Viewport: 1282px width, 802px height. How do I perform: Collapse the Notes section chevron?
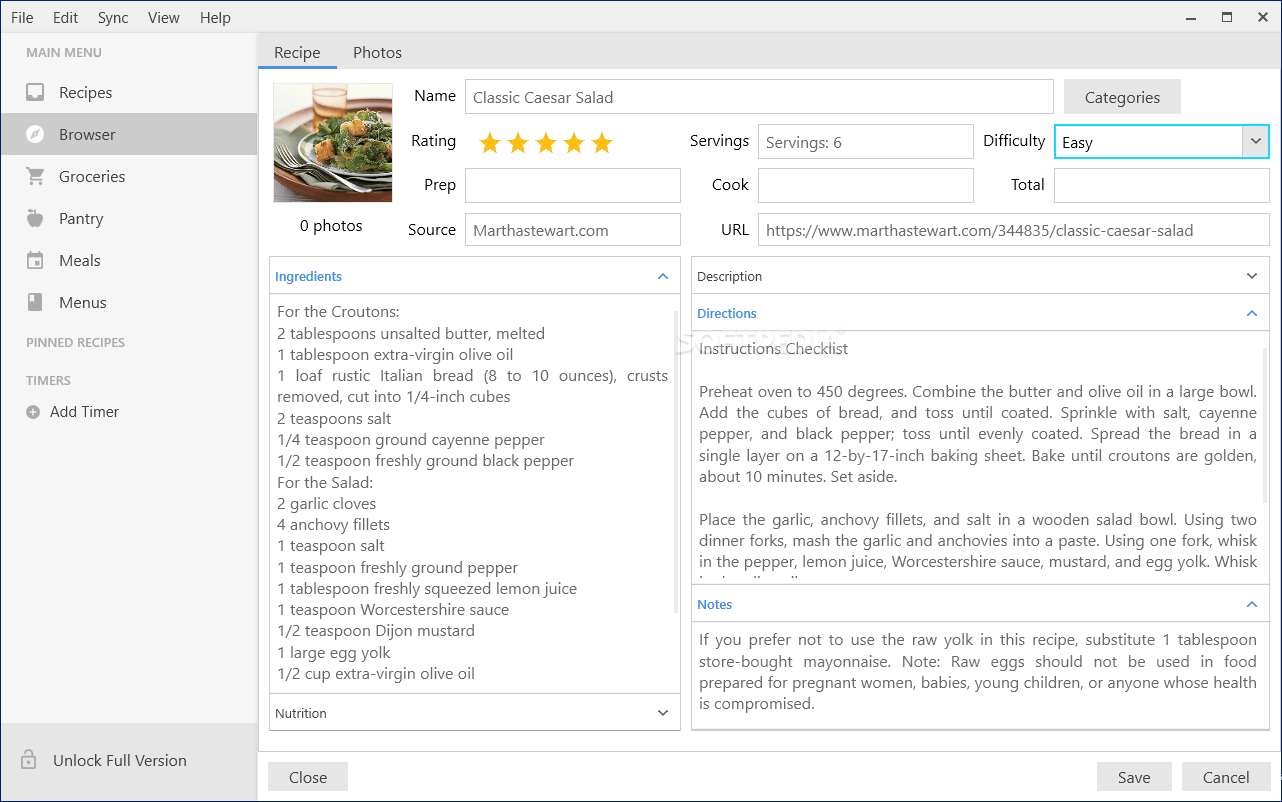click(1252, 604)
